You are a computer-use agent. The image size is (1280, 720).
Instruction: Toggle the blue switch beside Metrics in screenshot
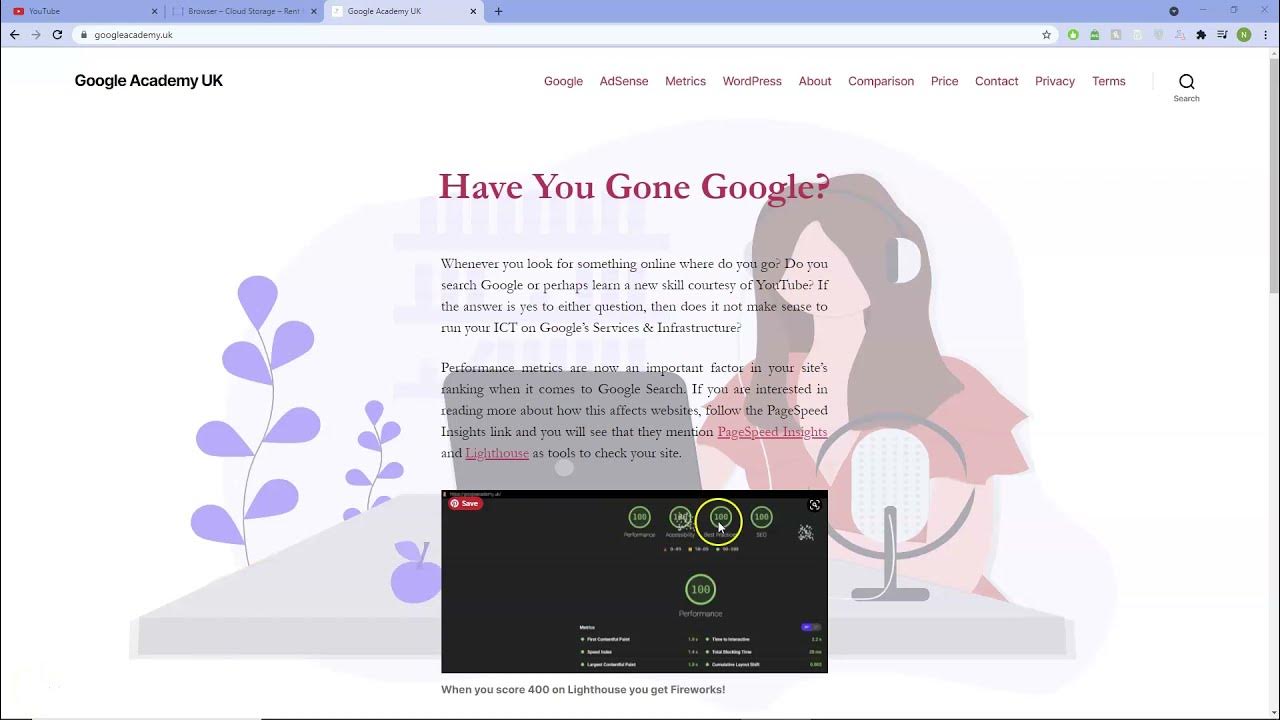(x=808, y=626)
